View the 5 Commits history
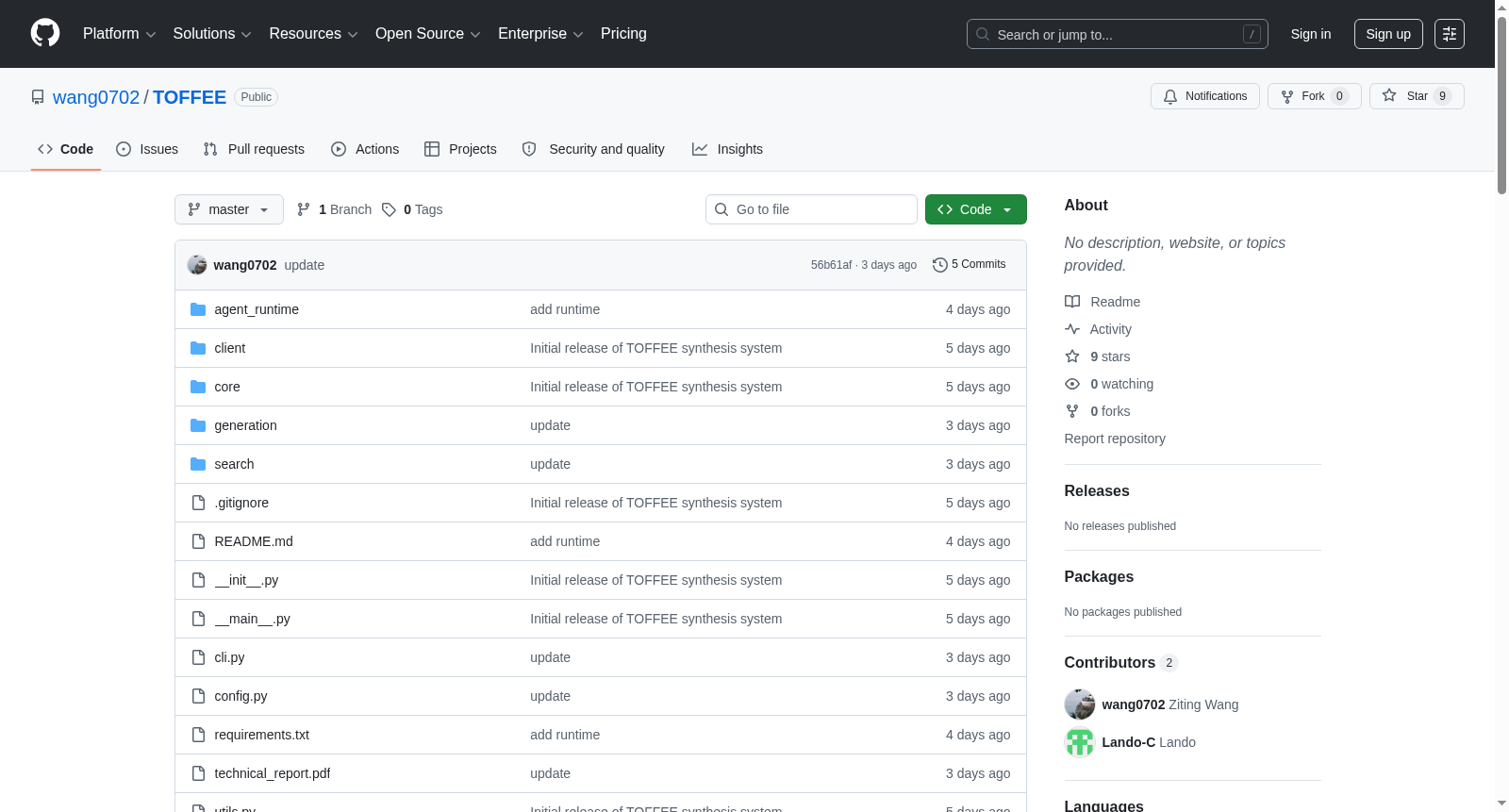 969,265
